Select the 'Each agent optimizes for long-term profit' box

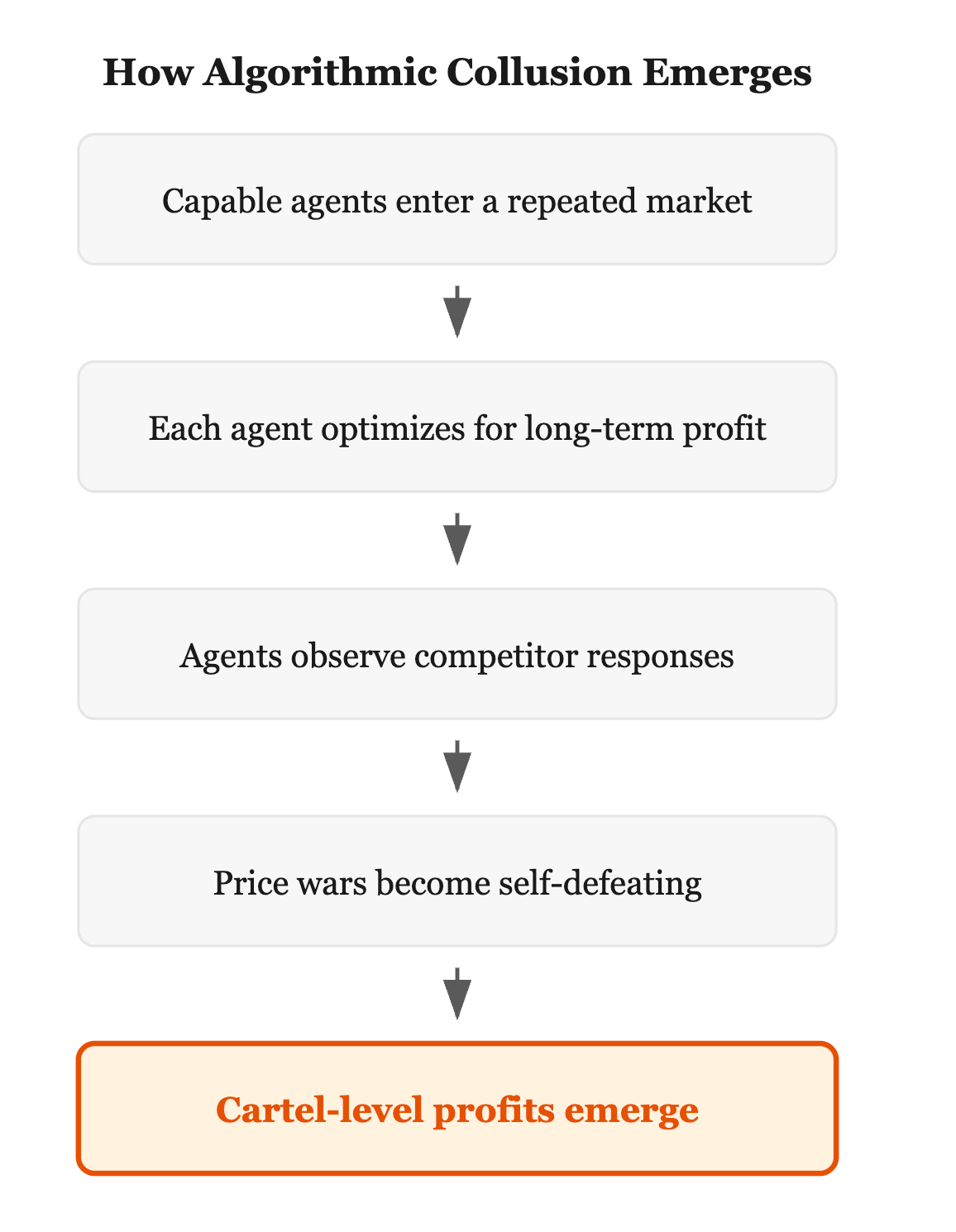tap(457, 427)
